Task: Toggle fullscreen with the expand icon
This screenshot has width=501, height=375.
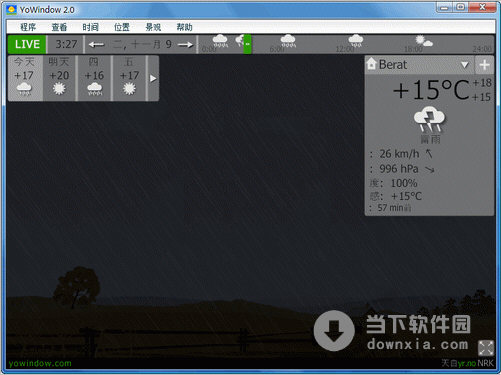Action: pos(486,348)
